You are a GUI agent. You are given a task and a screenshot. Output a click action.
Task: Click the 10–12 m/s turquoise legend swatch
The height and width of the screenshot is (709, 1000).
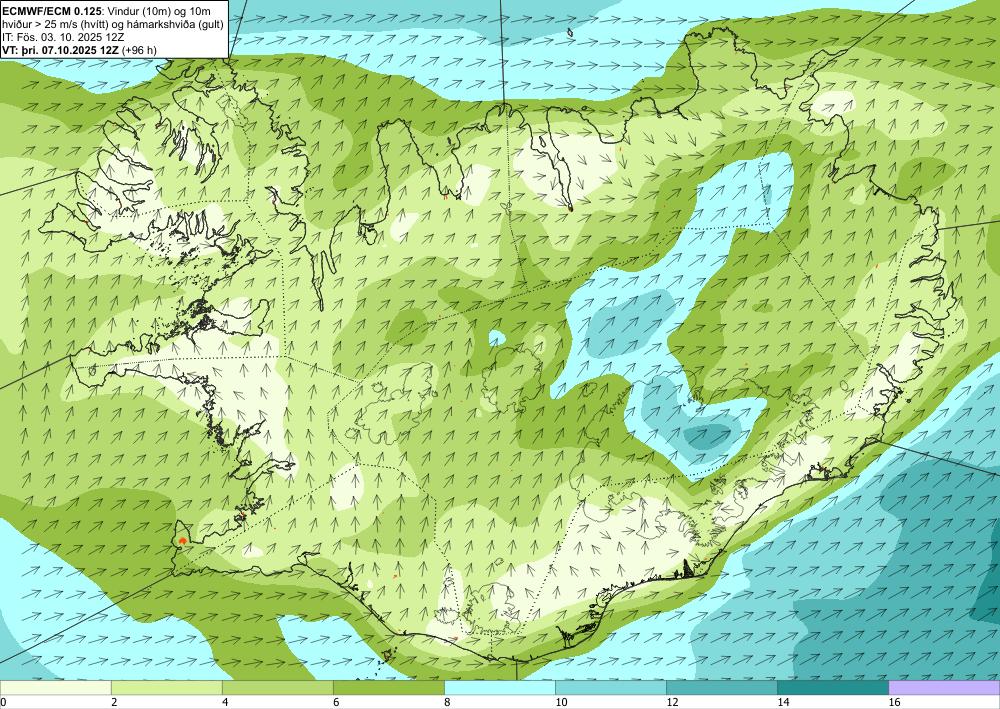(611, 688)
